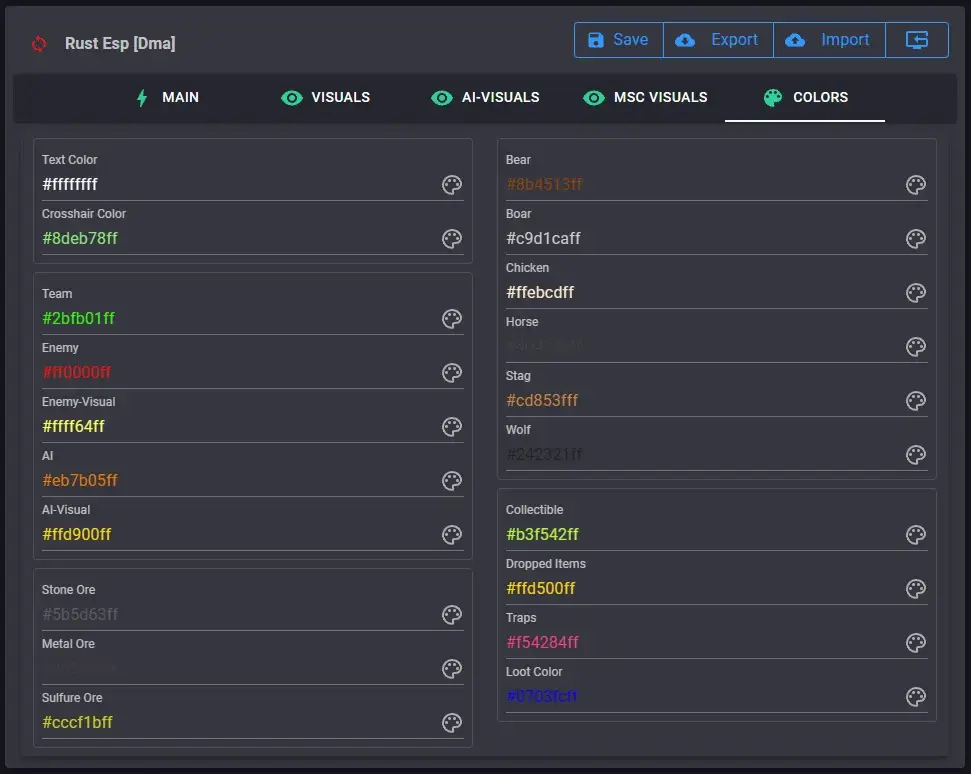Click the Import button
The height and width of the screenshot is (774, 971).
(830, 39)
